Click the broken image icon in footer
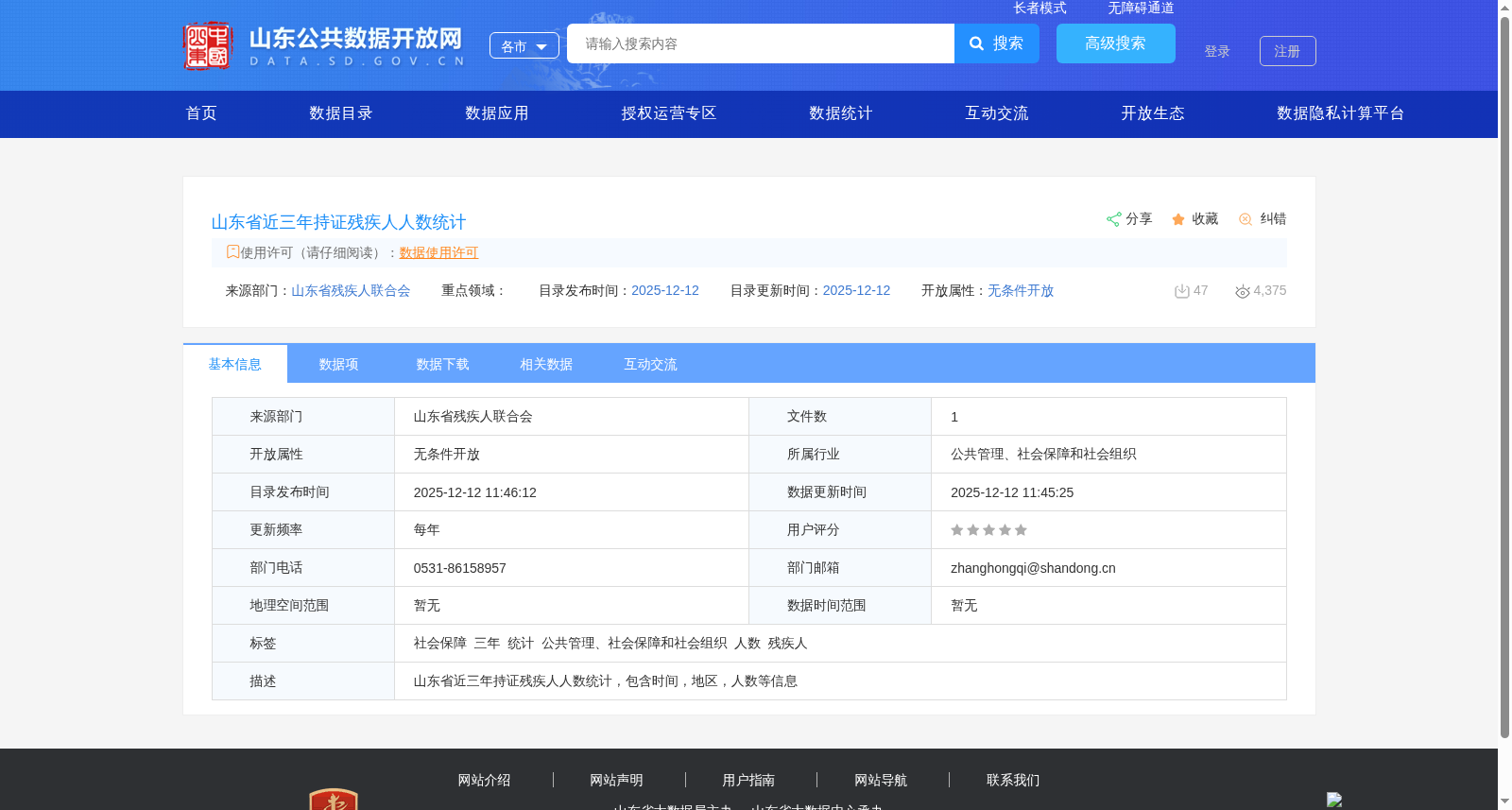The image size is (1512, 810). (1334, 800)
